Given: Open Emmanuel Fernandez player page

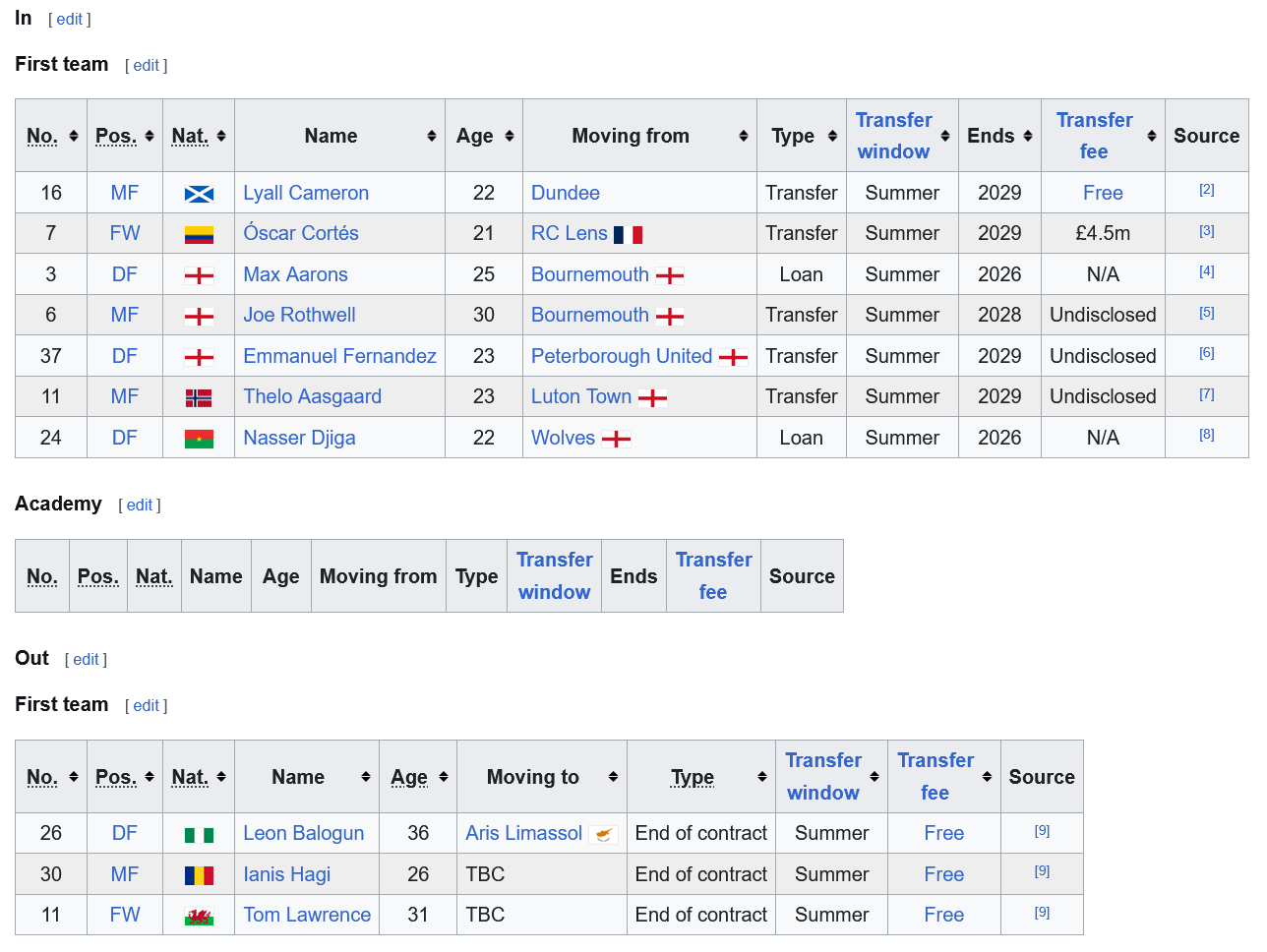Looking at the screenshot, I should point(339,357).
